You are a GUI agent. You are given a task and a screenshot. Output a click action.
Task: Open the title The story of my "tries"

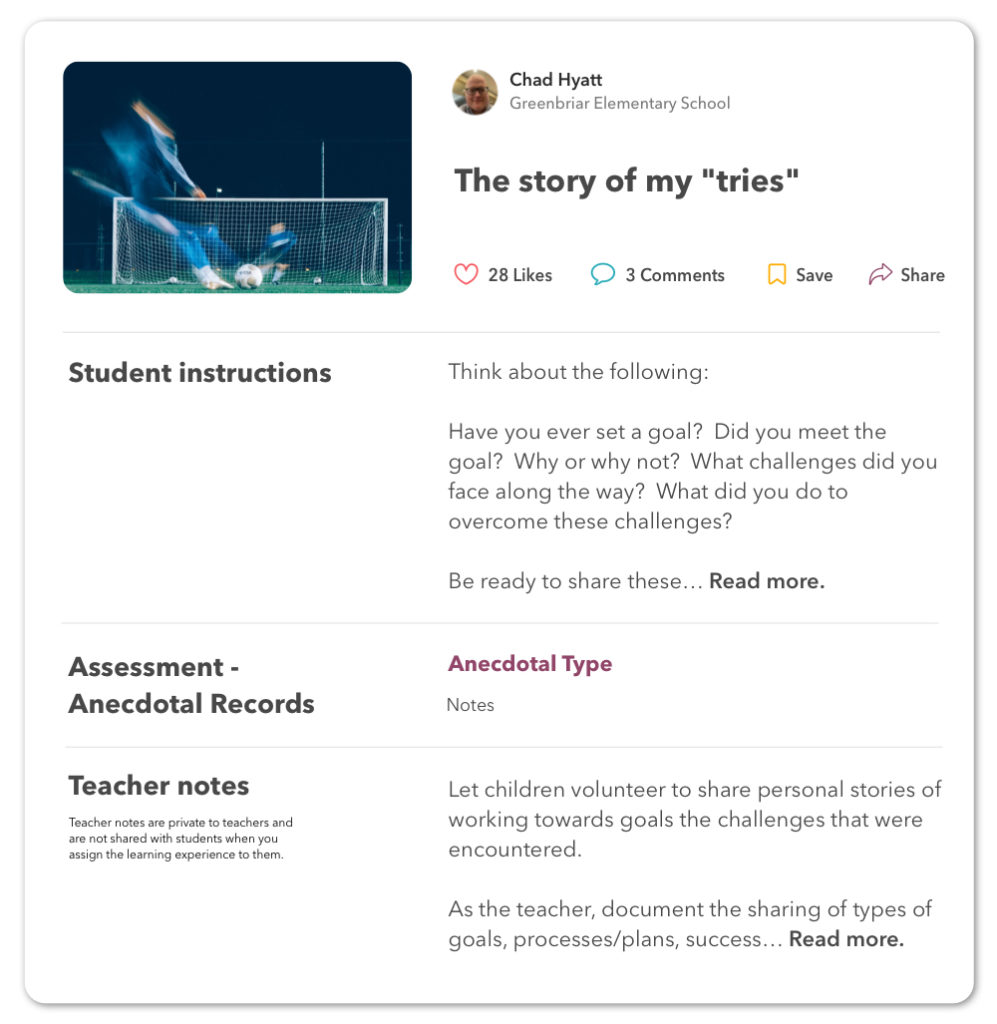pyautogui.click(x=627, y=181)
